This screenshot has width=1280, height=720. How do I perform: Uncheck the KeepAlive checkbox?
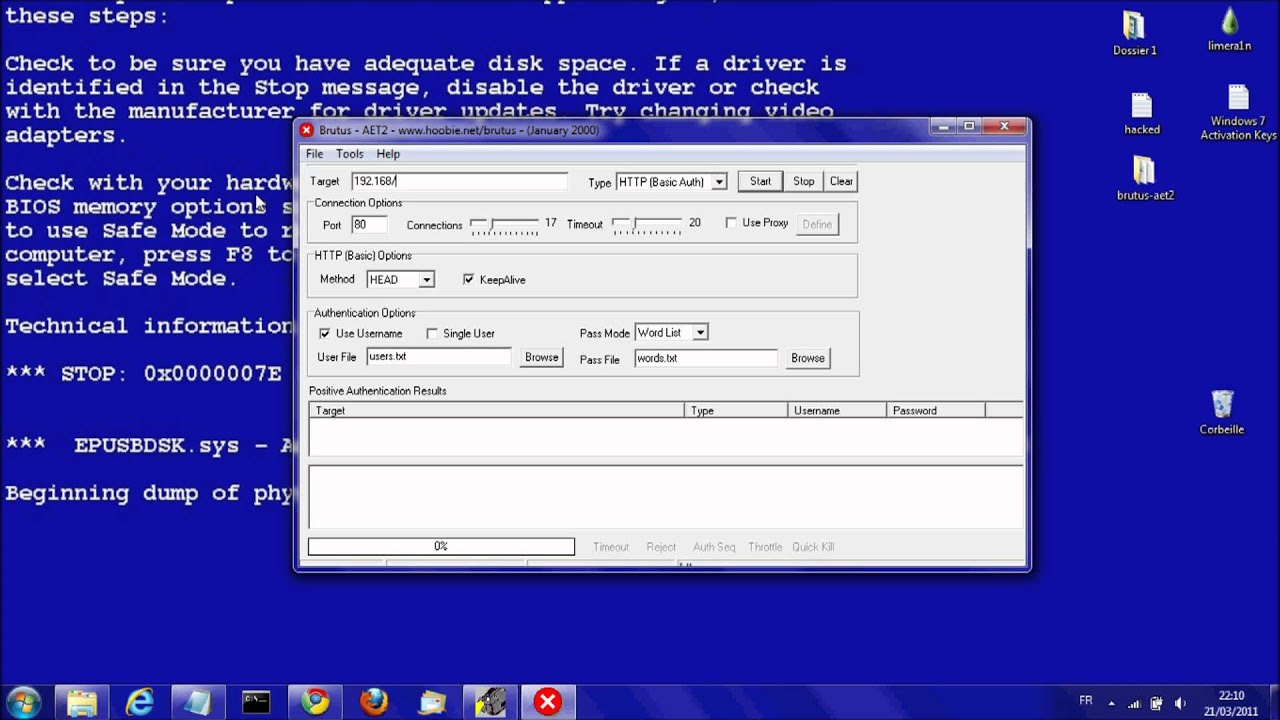click(x=468, y=280)
